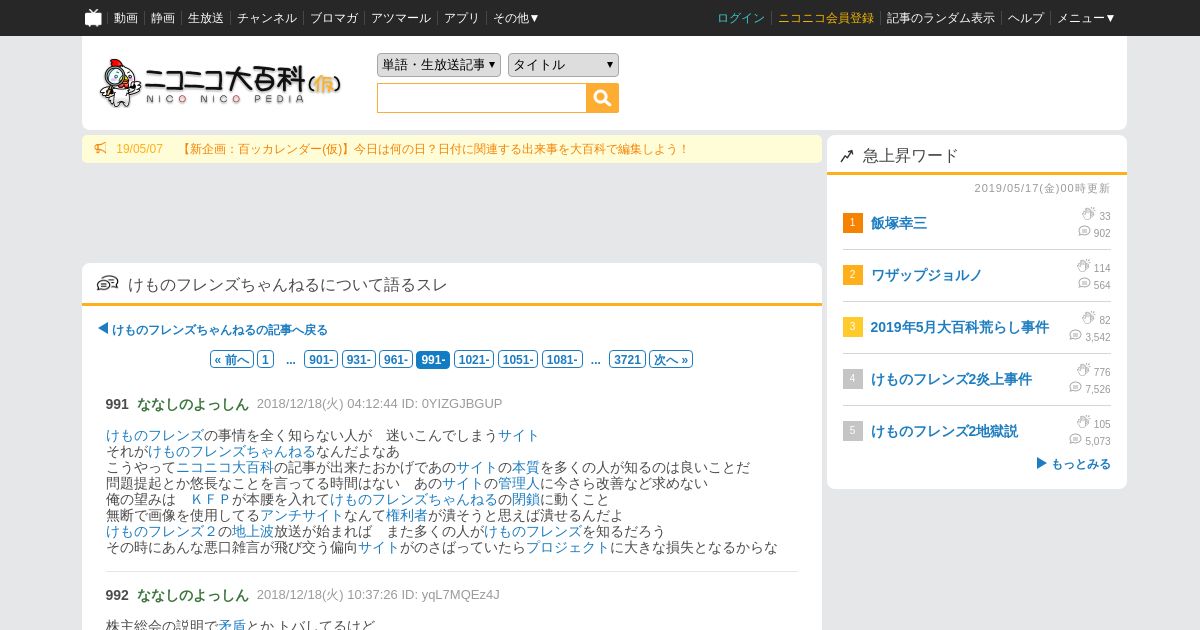Click the ニコニコ大百科 link in post 991
Viewport: 1200px width, 630px height.
point(225,468)
